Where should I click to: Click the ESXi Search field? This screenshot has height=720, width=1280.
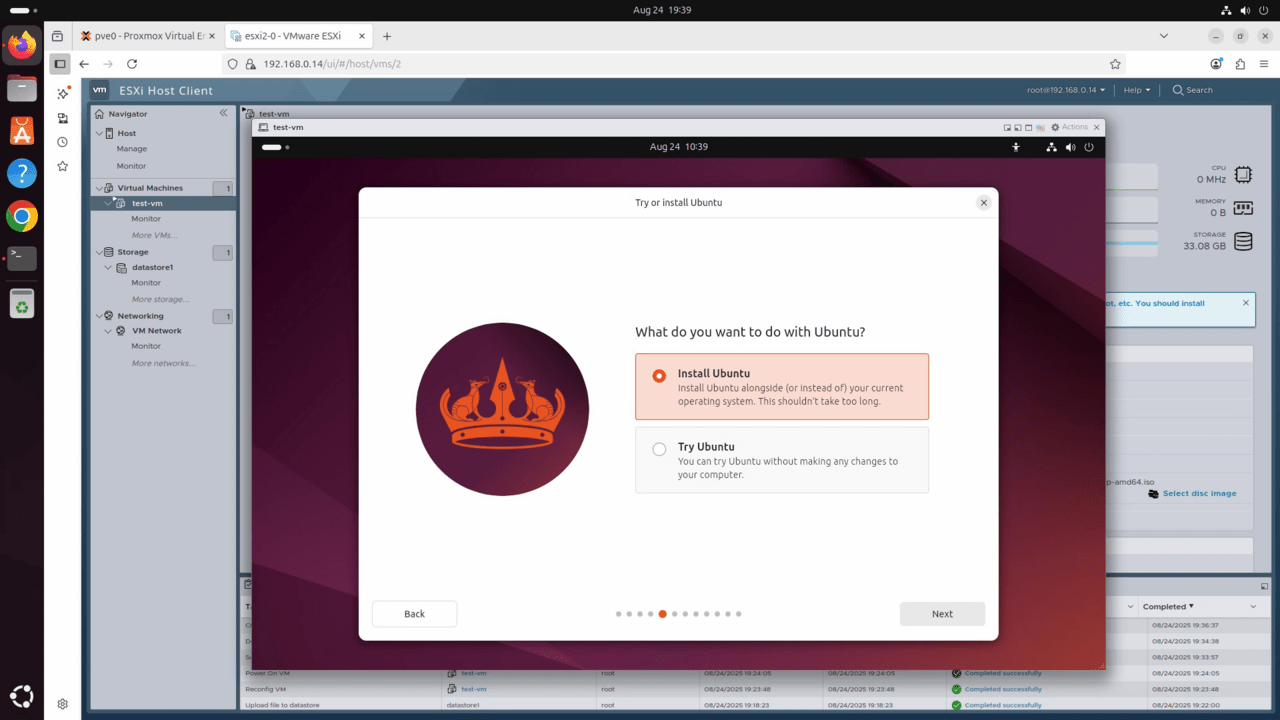coord(1192,90)
